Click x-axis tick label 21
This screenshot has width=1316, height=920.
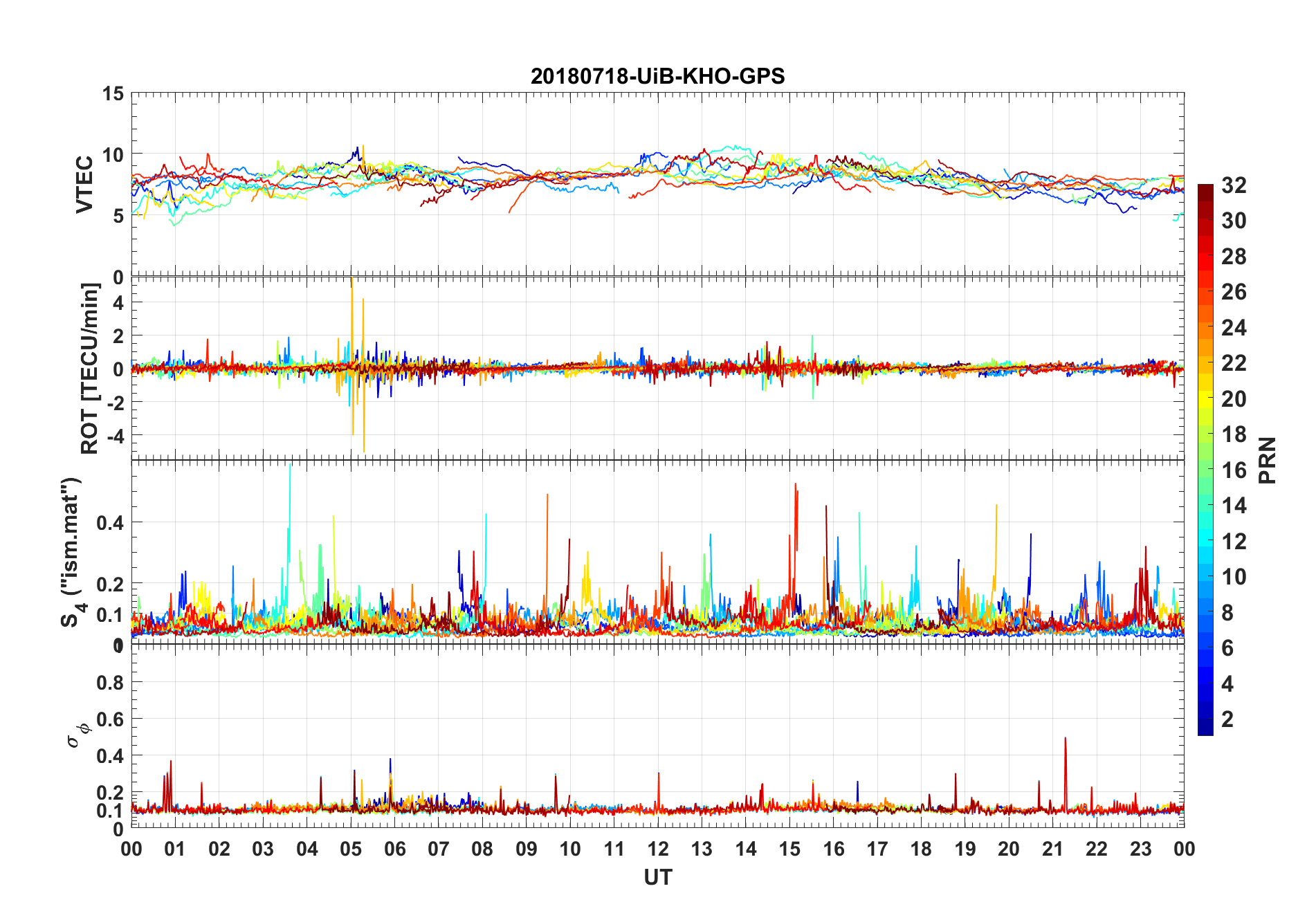[1052, 849]
